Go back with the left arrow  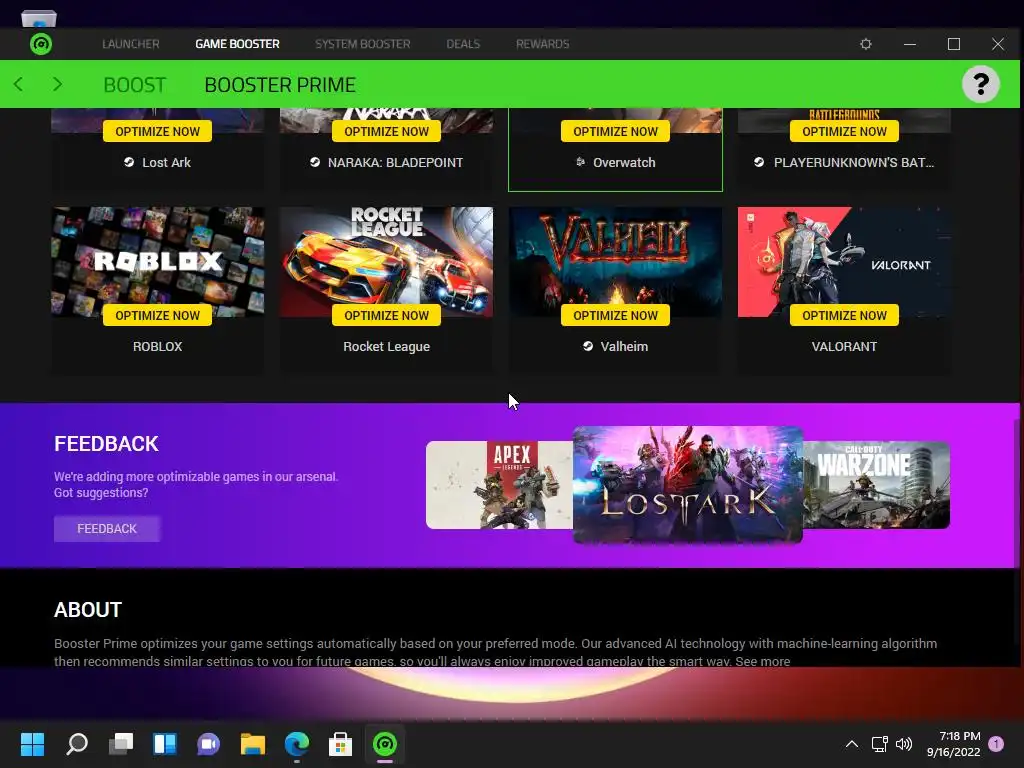(x=18, y=84)
